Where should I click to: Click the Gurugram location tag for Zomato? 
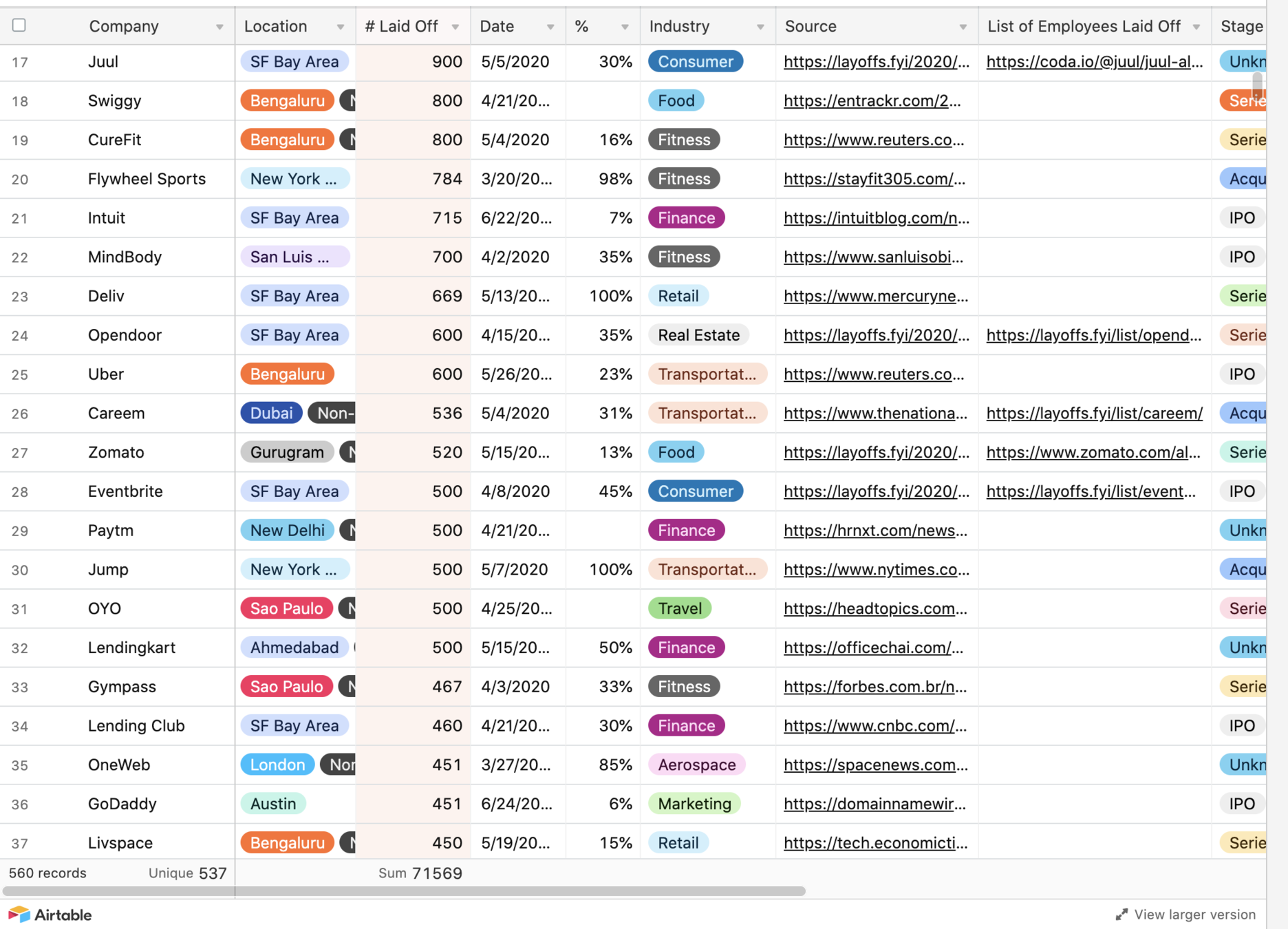(x=287, y=453)
